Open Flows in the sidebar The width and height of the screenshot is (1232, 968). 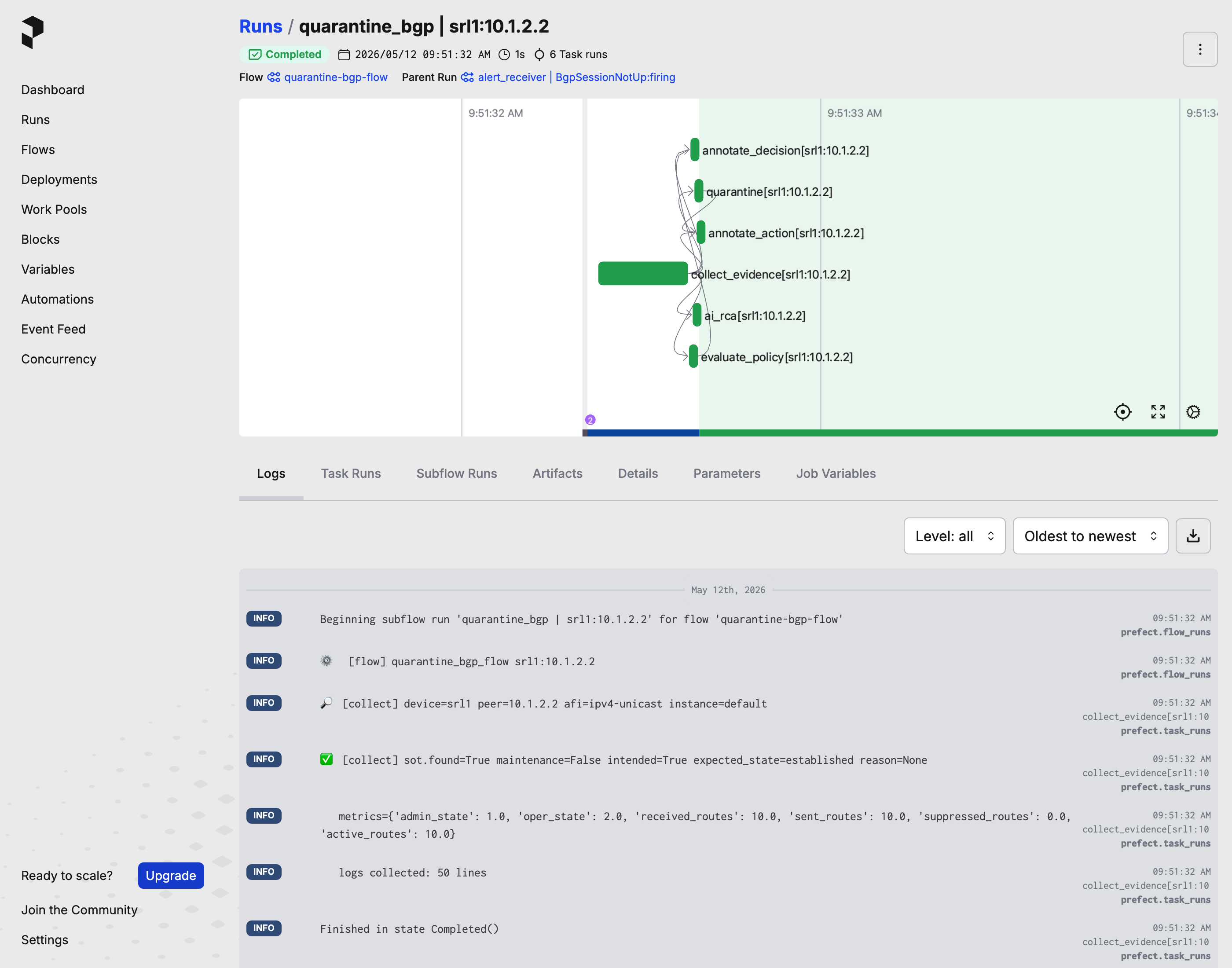coord(38,150)
